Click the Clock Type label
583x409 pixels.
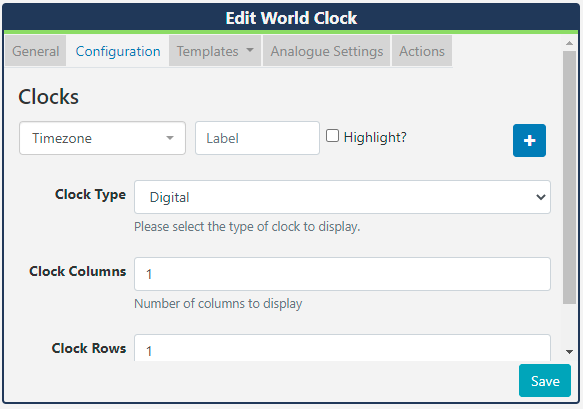(x=90, y=194)
